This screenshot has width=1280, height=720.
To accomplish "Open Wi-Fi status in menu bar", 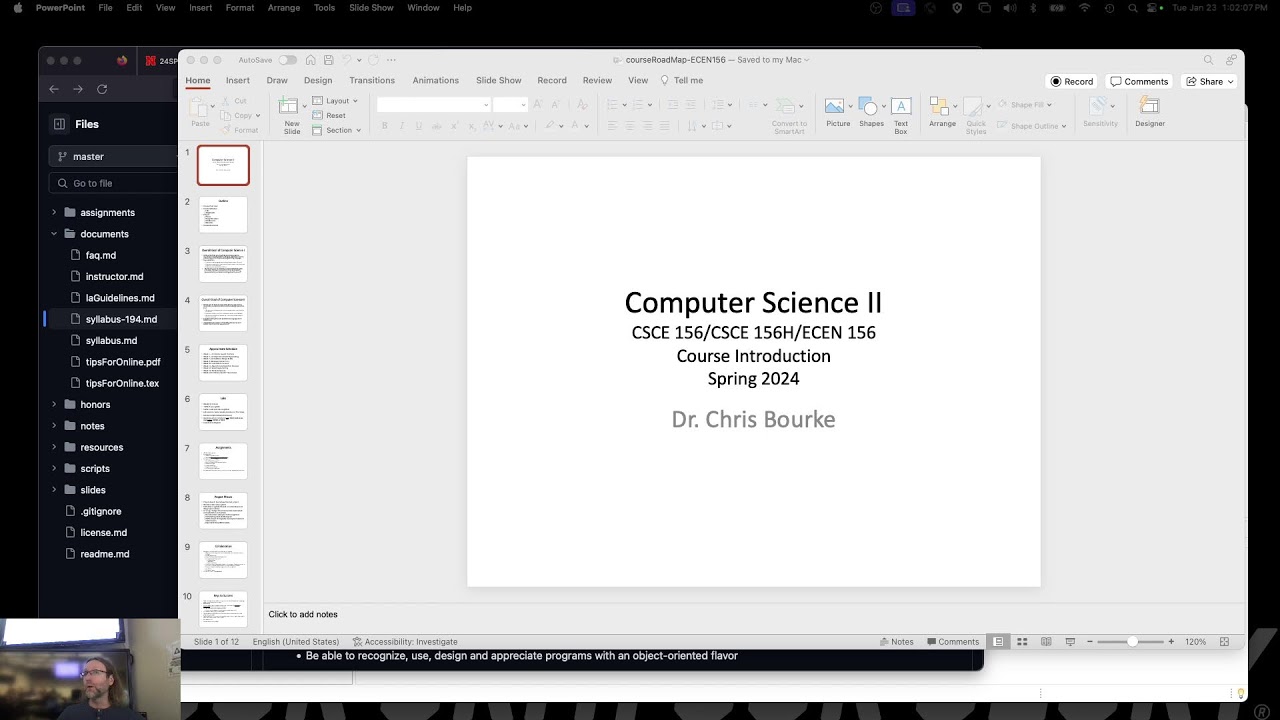I will 1084,8.
